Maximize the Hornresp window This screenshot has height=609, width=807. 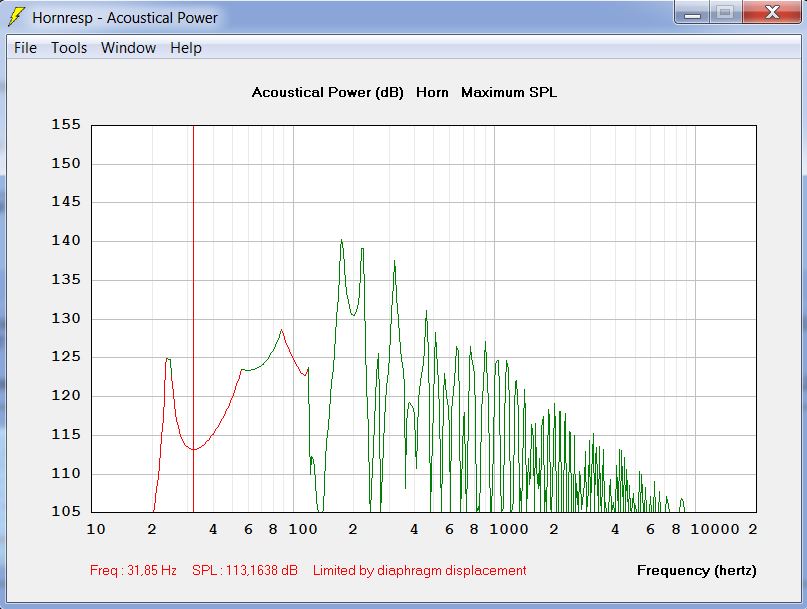coord(725,12)
